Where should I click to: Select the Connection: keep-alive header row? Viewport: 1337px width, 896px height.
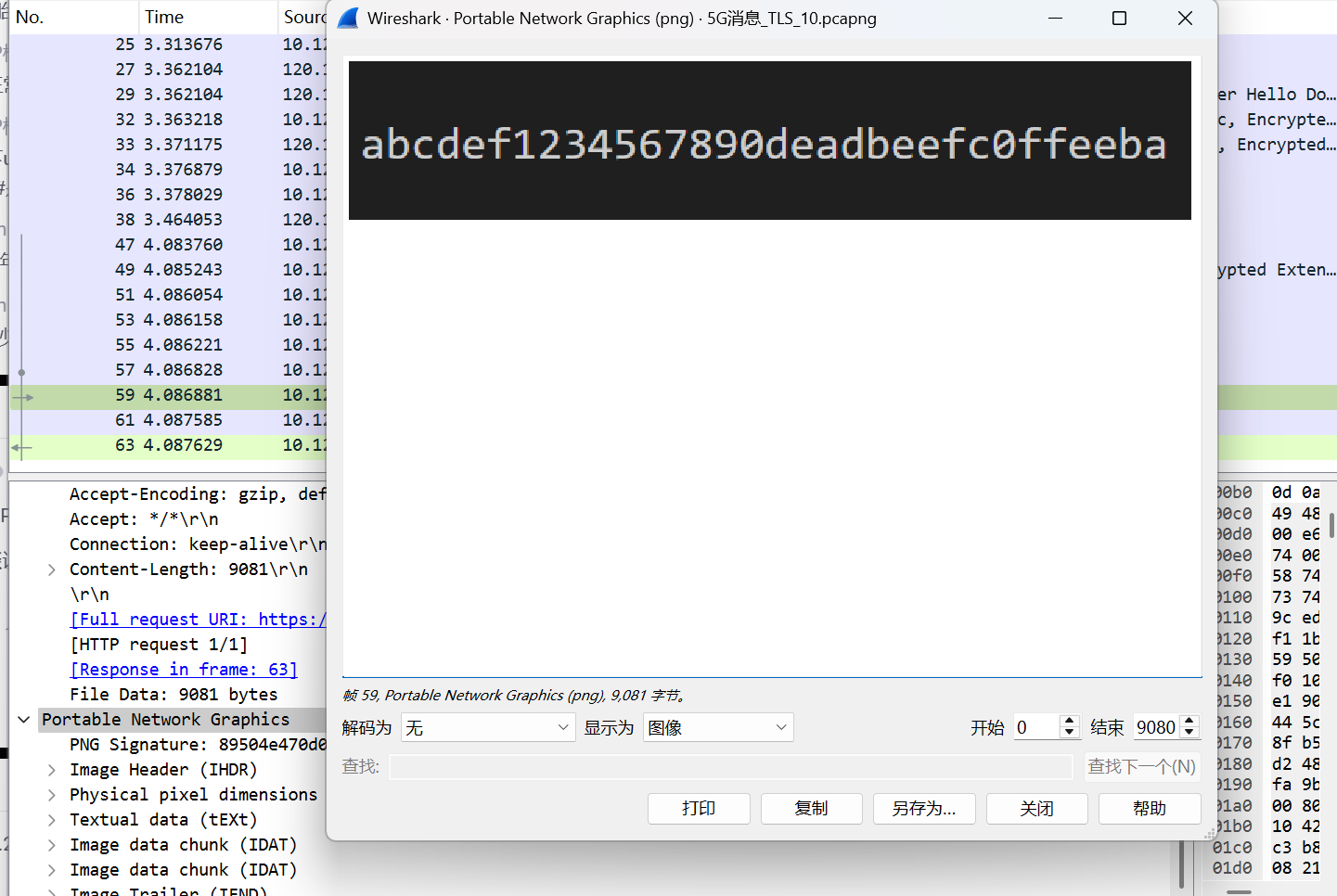coord(198,544)
